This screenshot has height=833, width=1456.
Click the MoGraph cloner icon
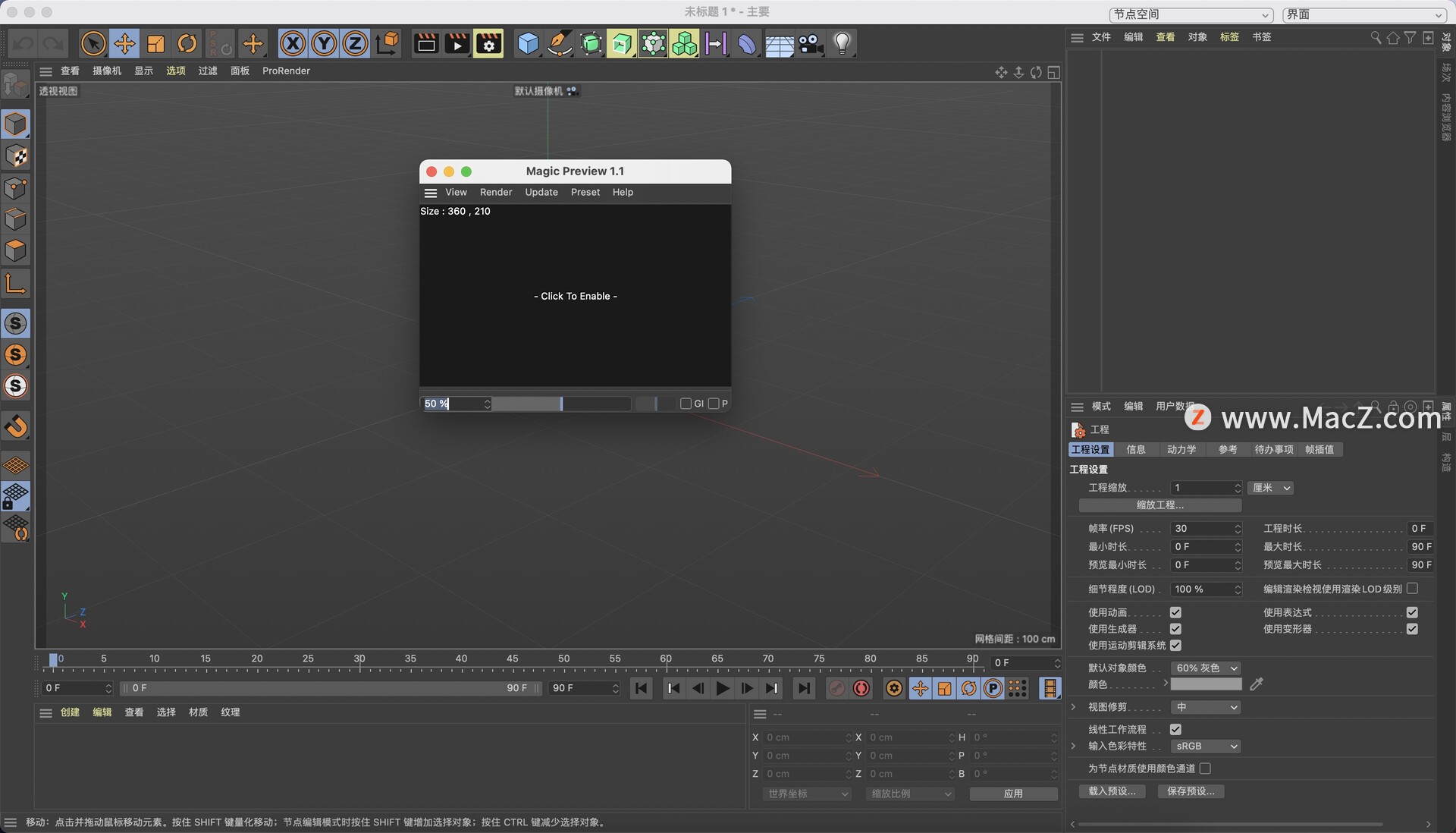(684, 43)
